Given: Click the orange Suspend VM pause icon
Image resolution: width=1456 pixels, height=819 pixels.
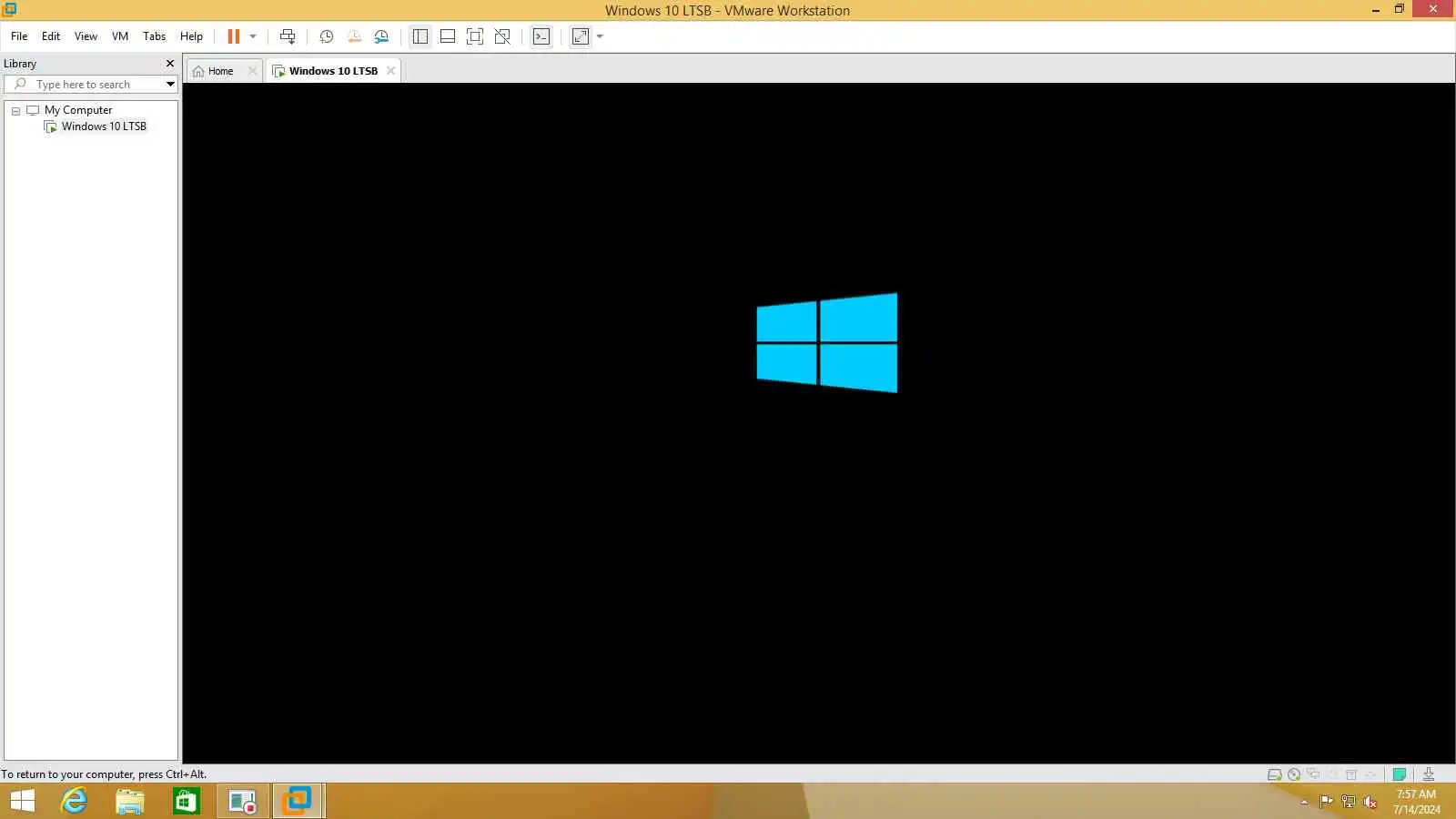Looking at the screenshot, I should pos(233,36).
